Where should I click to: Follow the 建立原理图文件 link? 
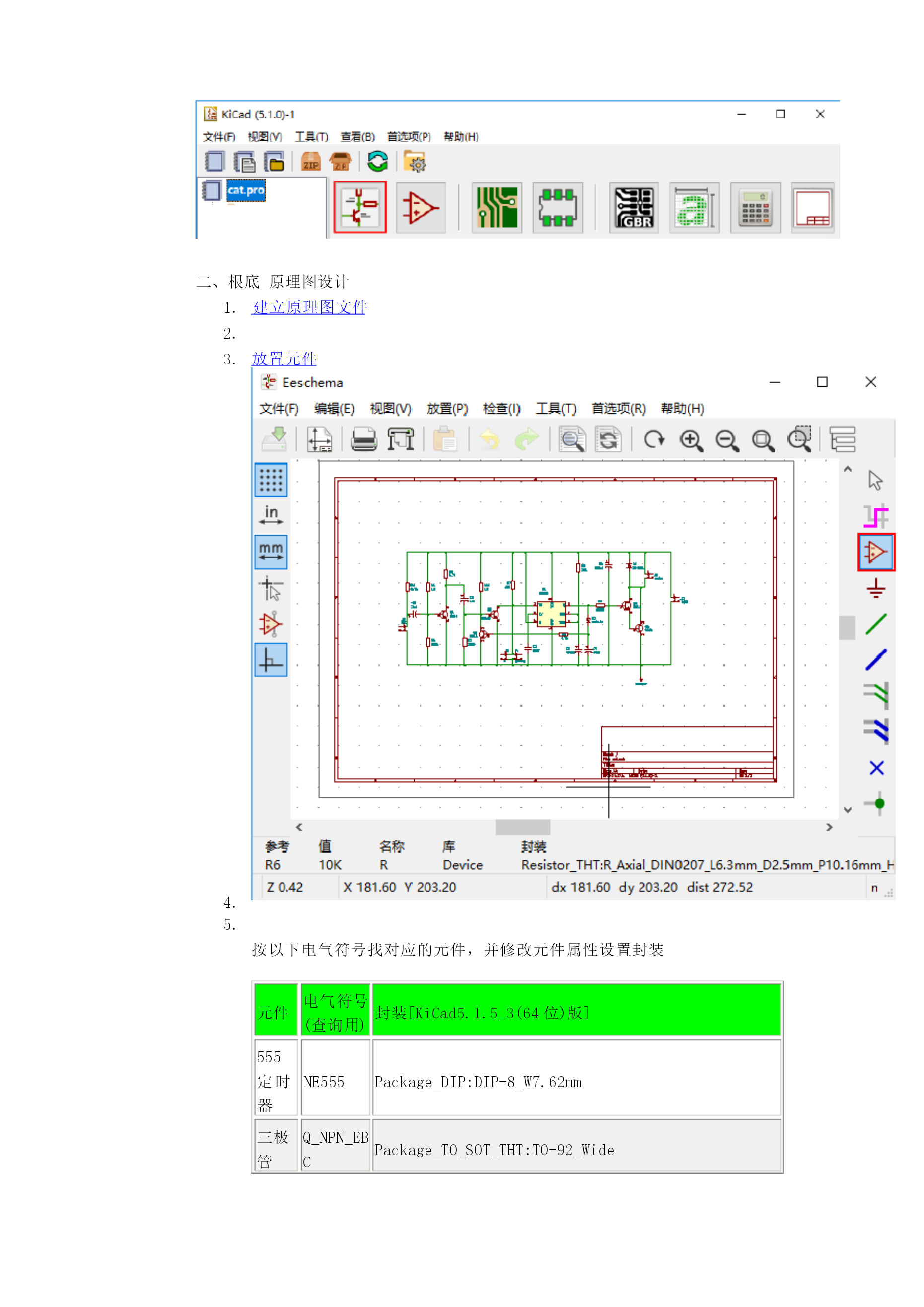309,307
